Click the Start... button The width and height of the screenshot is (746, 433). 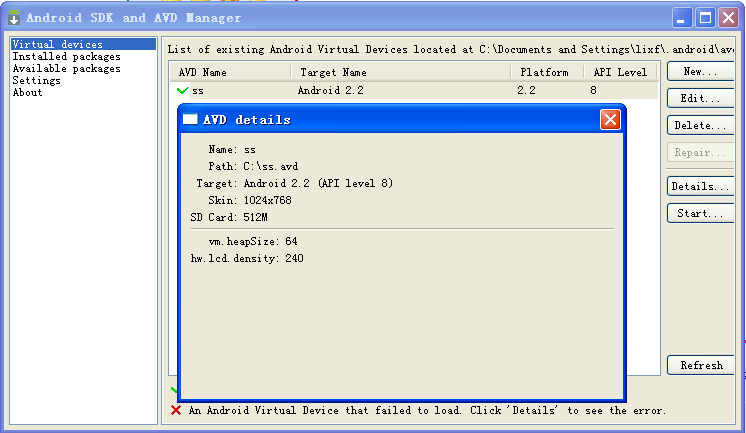point(700,214)
